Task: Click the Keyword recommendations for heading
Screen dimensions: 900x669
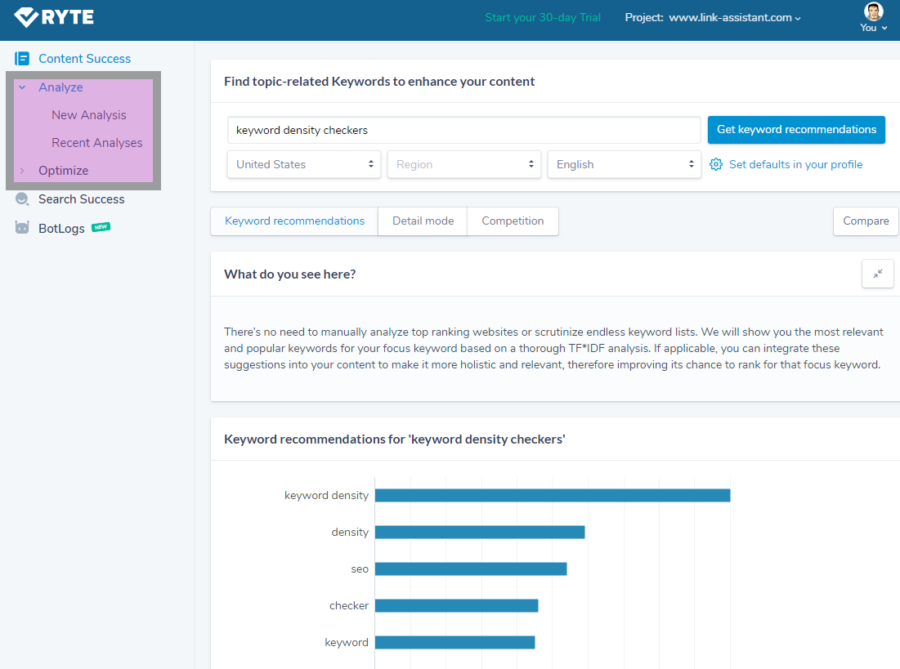Action: click(394, 439)
